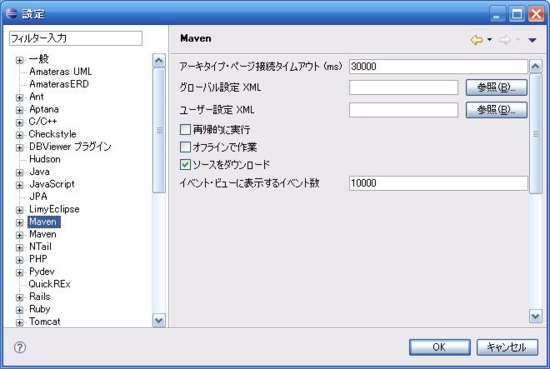Expand the Tomcat tree node

20,322
